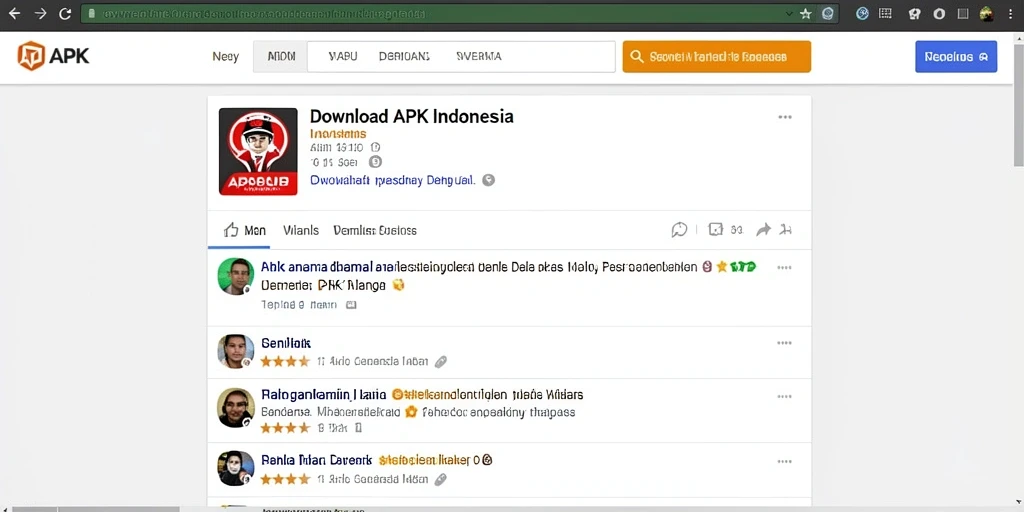The width and height of the screenshot is (1024, 512).
Task: Click the browser forward arrow
Action: 40,14
